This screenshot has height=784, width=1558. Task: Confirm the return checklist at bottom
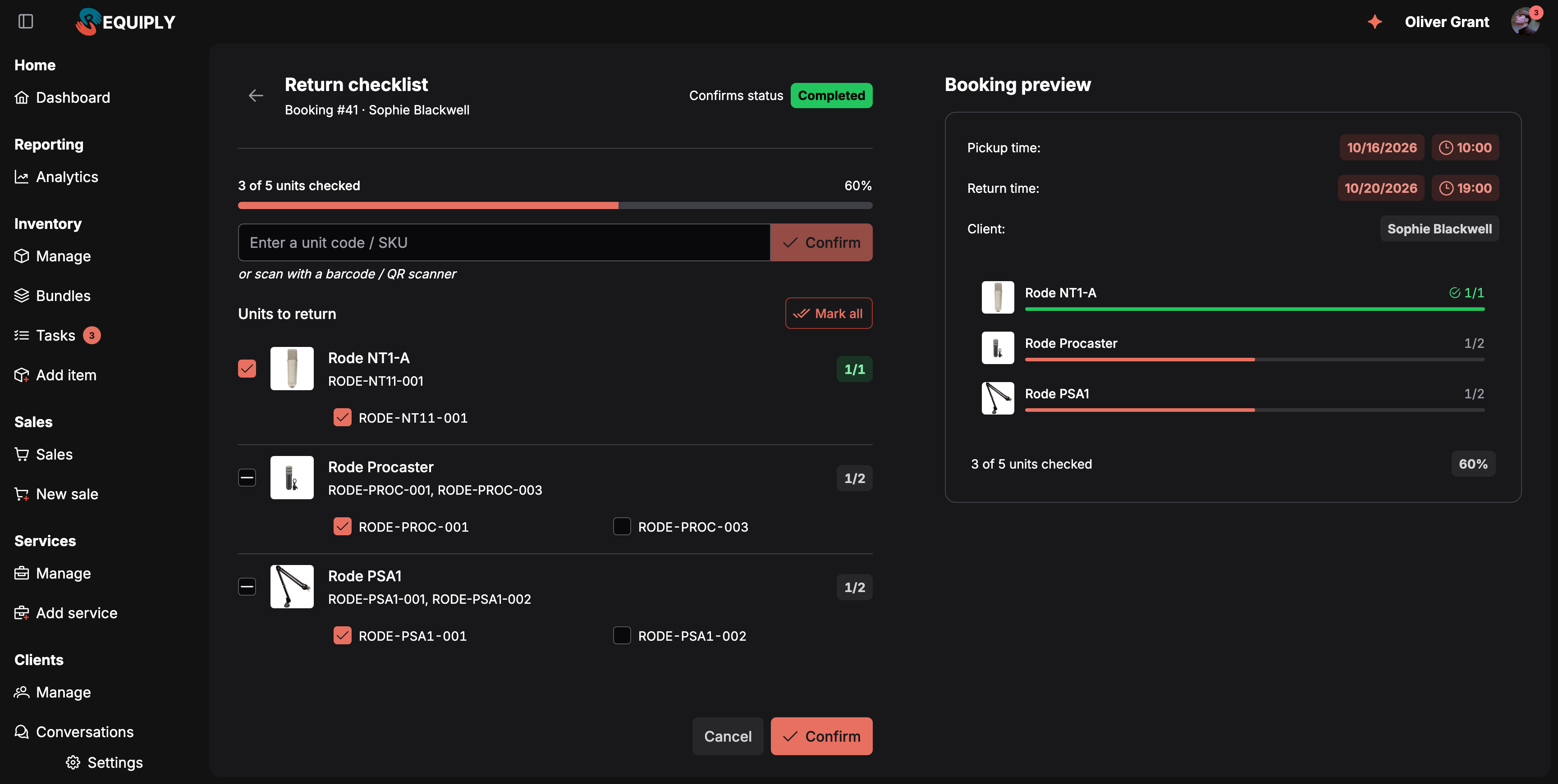pos(821,736)
